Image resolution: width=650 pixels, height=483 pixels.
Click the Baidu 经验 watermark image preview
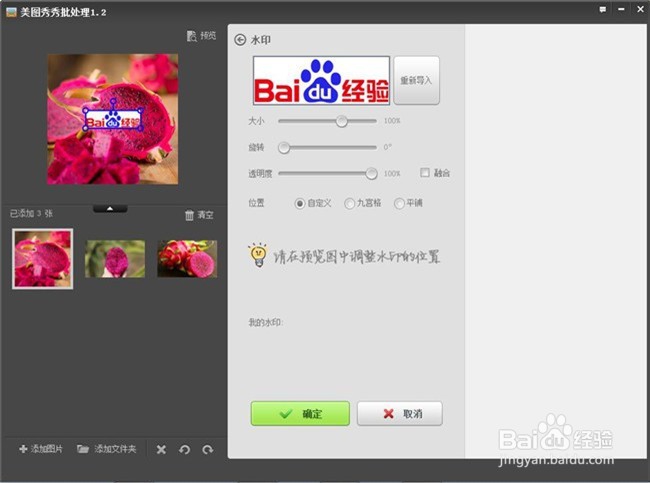[321, 80]
